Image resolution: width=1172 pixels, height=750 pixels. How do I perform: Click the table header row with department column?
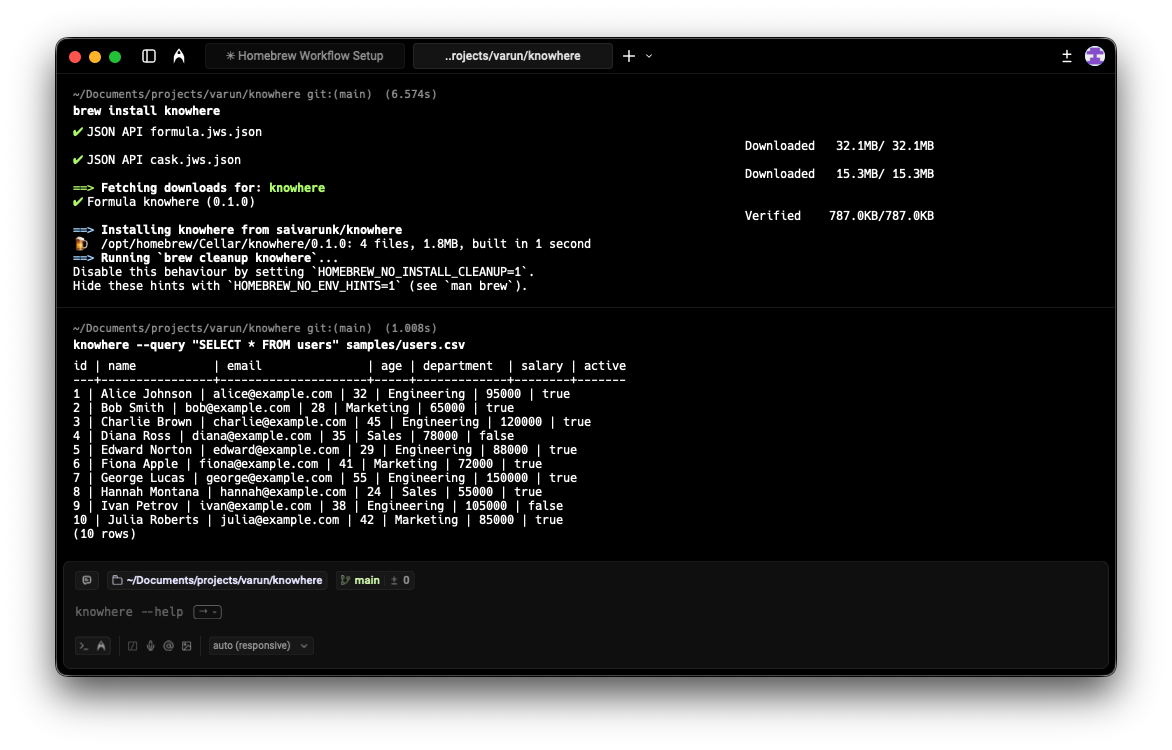[x=349, y=366]
